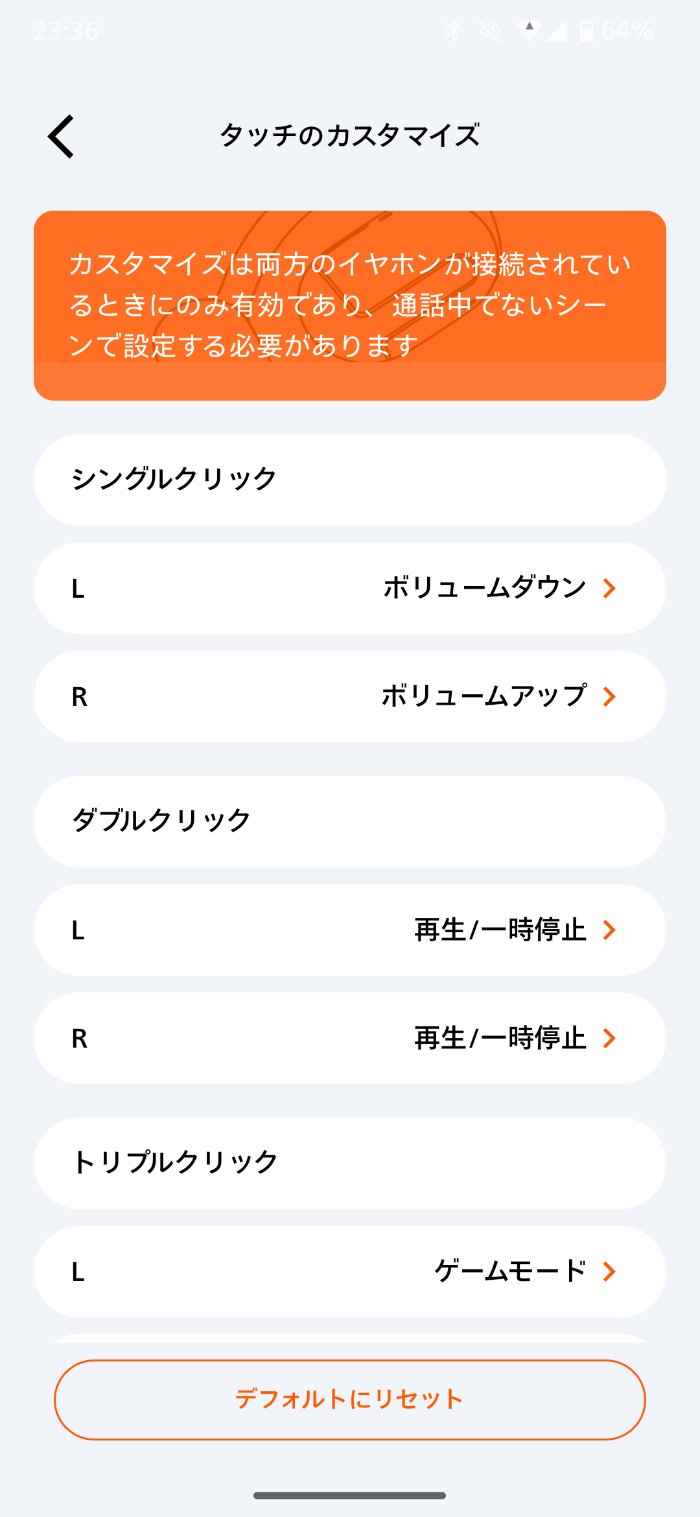Select the ボリュームアップ setting row
Image resolution: width=700 pixels, height=1517 pixels.
click(350, 696)
